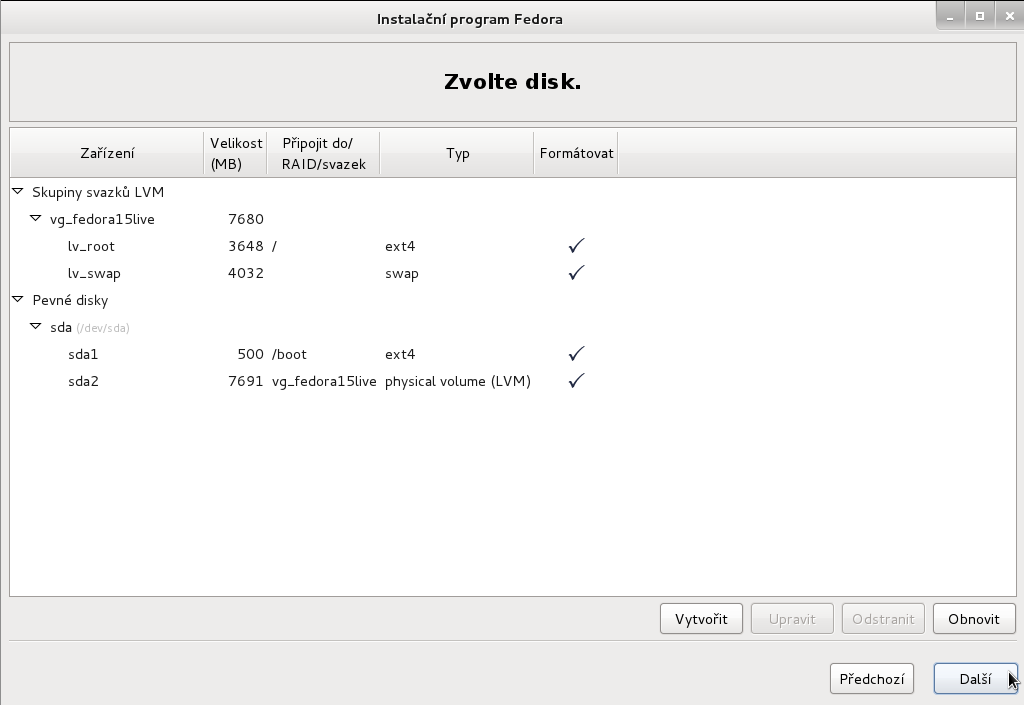
Task: Toggle format checkmark for sda2
Action: (576, 381)
